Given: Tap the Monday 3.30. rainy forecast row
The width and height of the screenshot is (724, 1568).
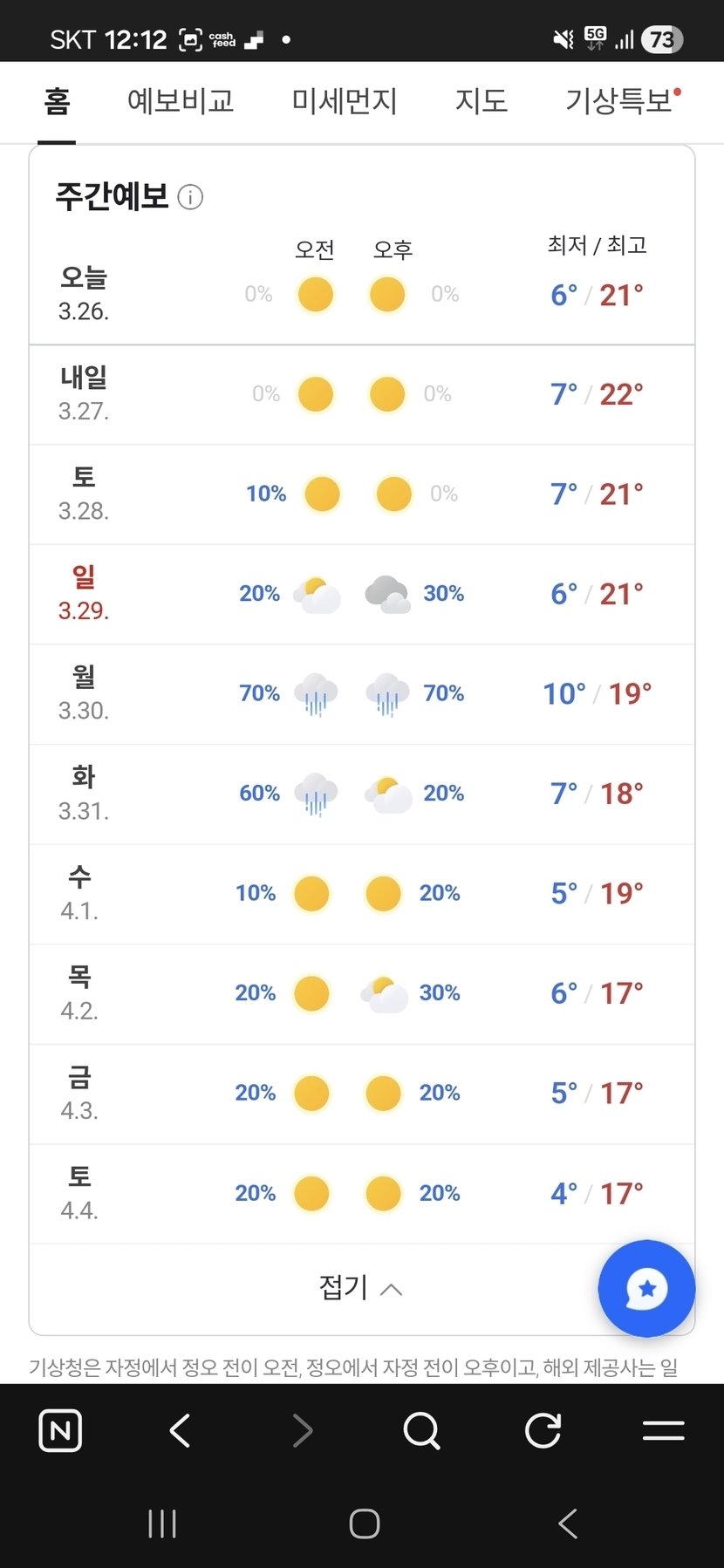Looking at the screenshot, I should coord(362,694).
